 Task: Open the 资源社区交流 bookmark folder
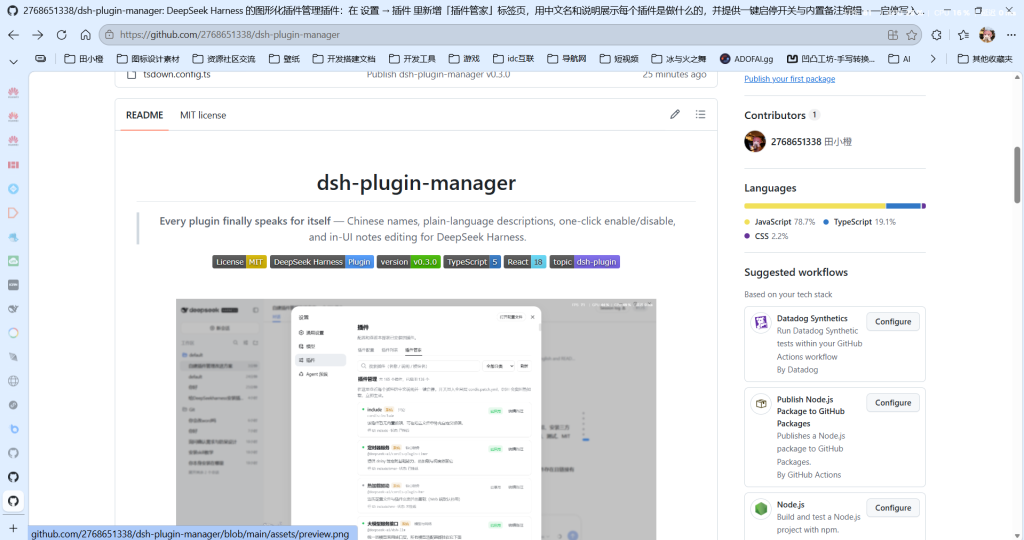224,59
